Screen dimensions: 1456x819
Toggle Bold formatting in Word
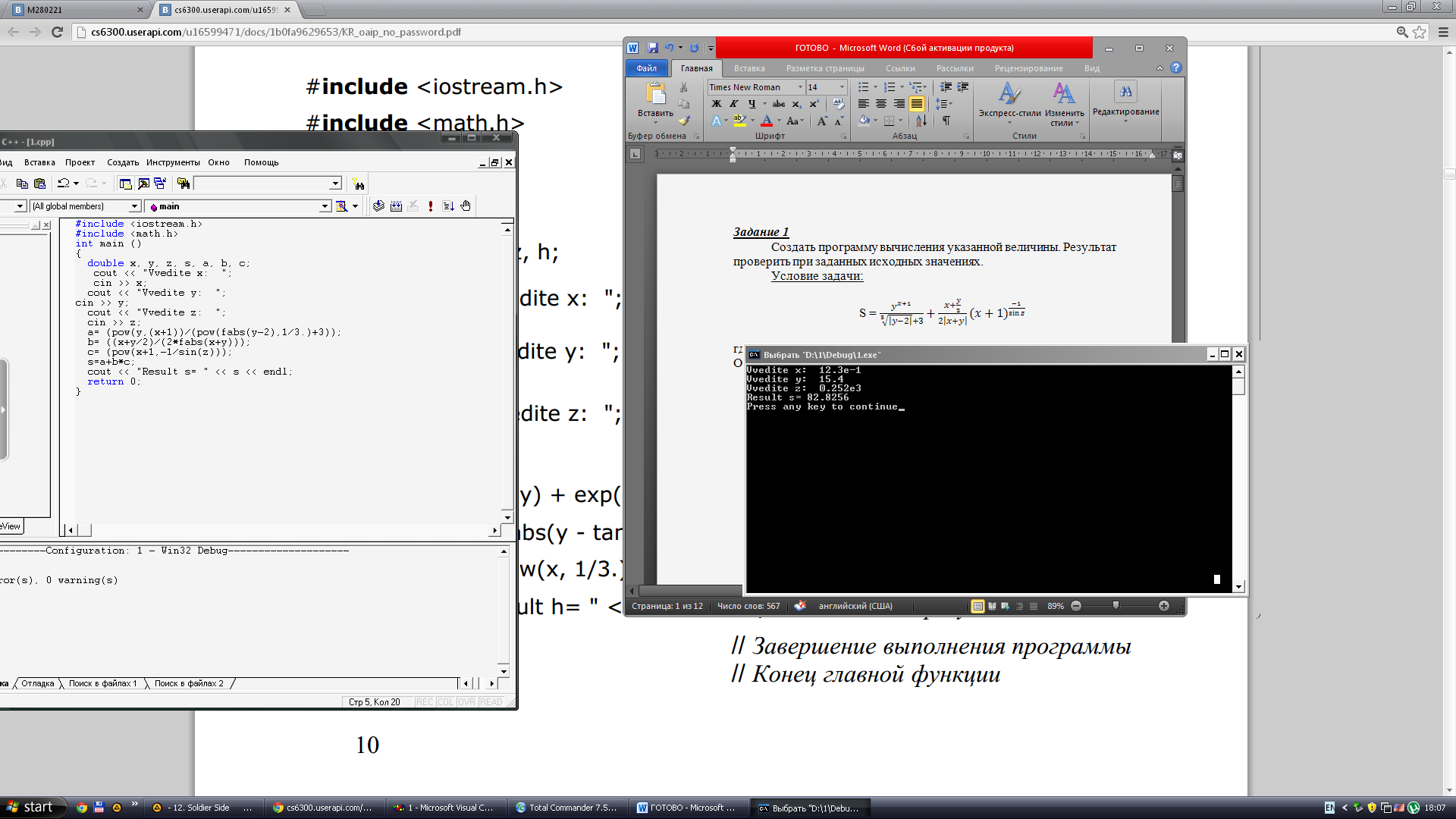[x=717, y=104]
